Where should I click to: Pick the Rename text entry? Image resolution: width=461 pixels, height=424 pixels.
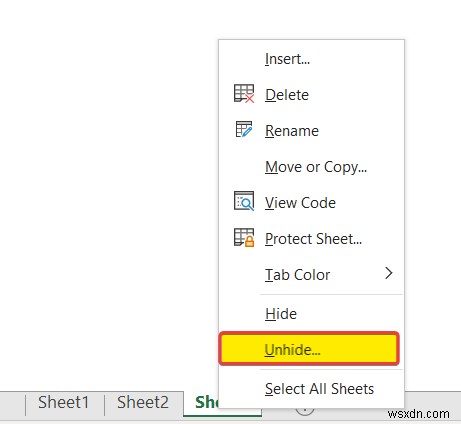tap(292, 131)
